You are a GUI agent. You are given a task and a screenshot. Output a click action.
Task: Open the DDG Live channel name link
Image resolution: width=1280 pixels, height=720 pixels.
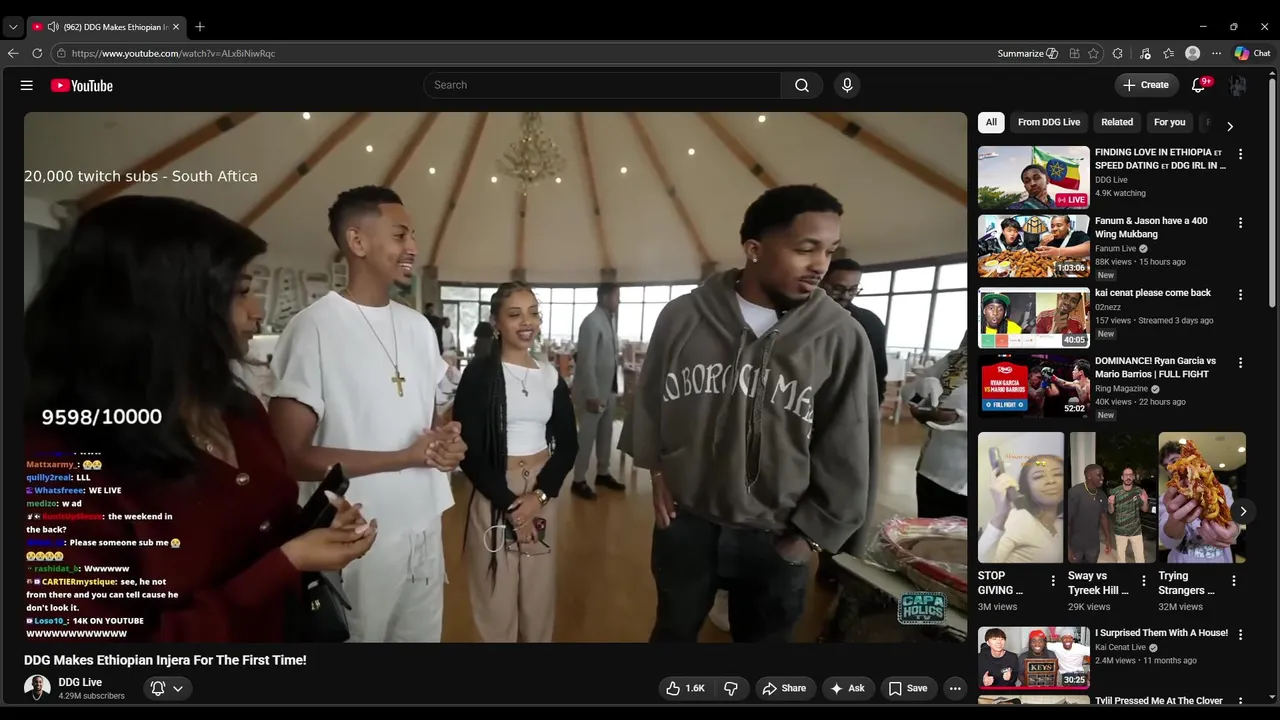(80, 682)
